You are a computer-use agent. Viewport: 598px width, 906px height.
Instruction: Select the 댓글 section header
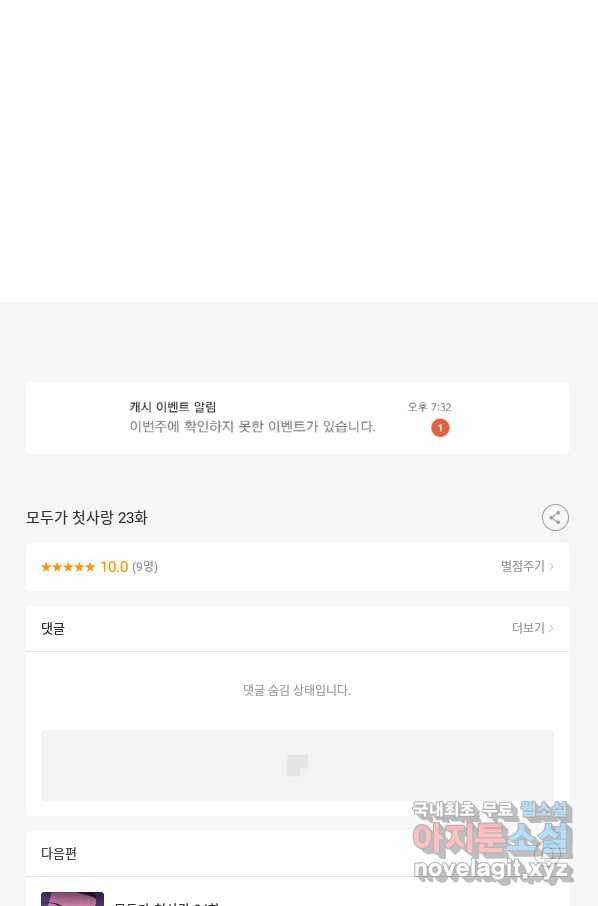tap(53, 628)
